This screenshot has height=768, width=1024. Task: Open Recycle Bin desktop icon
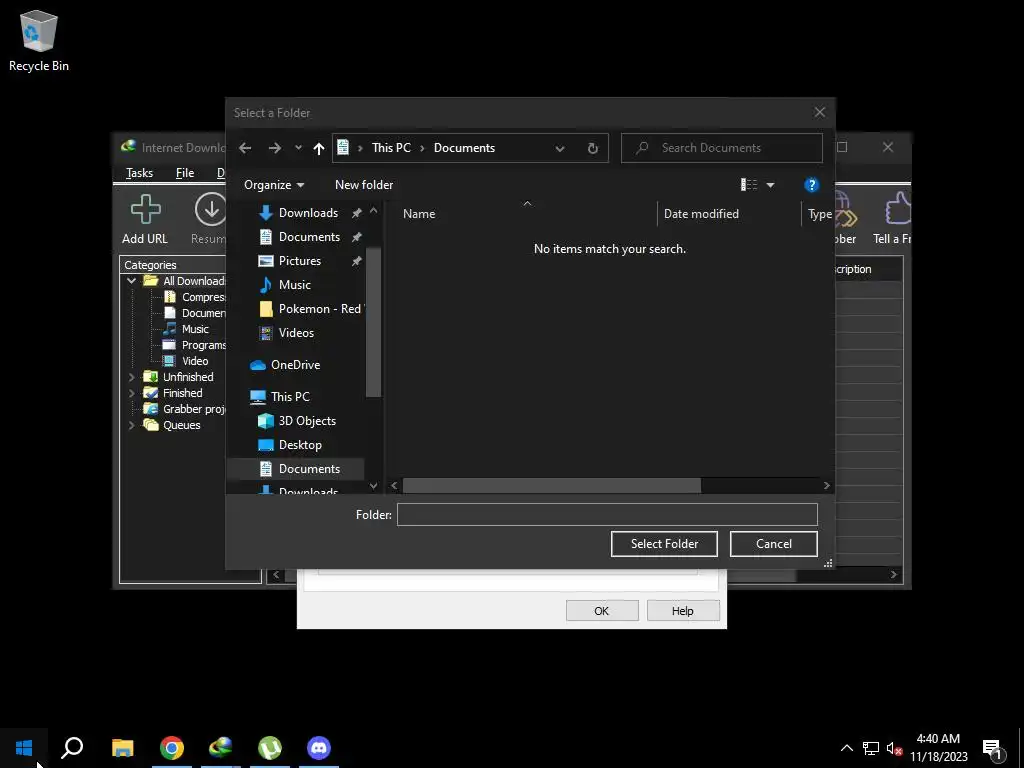click(39, 41)
